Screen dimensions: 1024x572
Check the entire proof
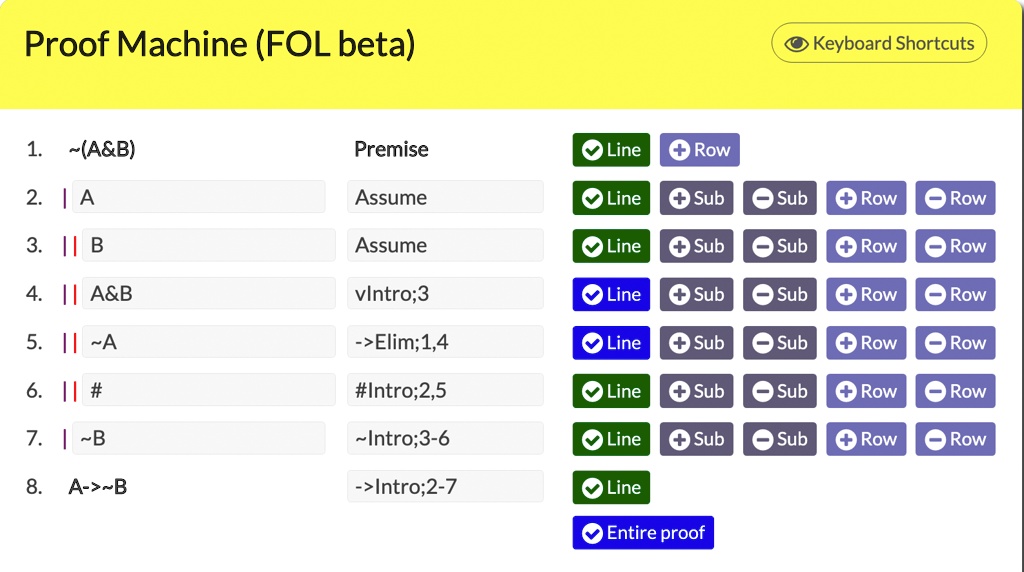point(643,533)
